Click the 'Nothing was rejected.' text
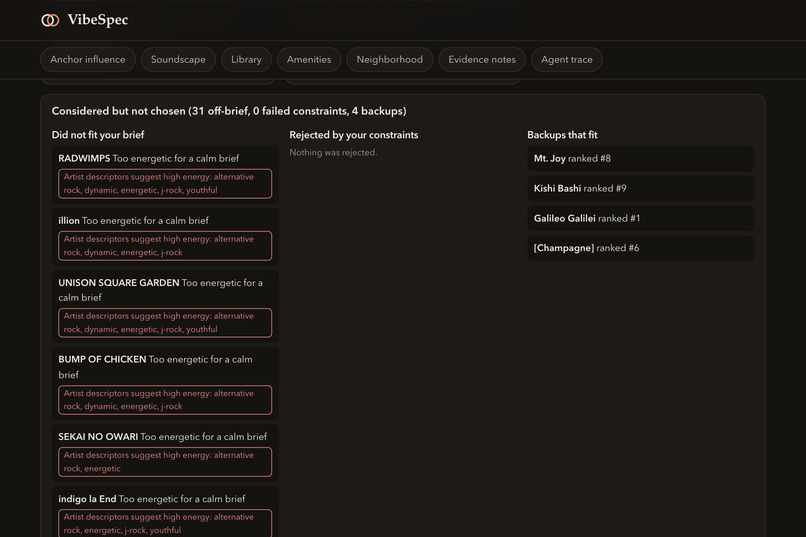The image size is (806, 537). tap(333, 152)
